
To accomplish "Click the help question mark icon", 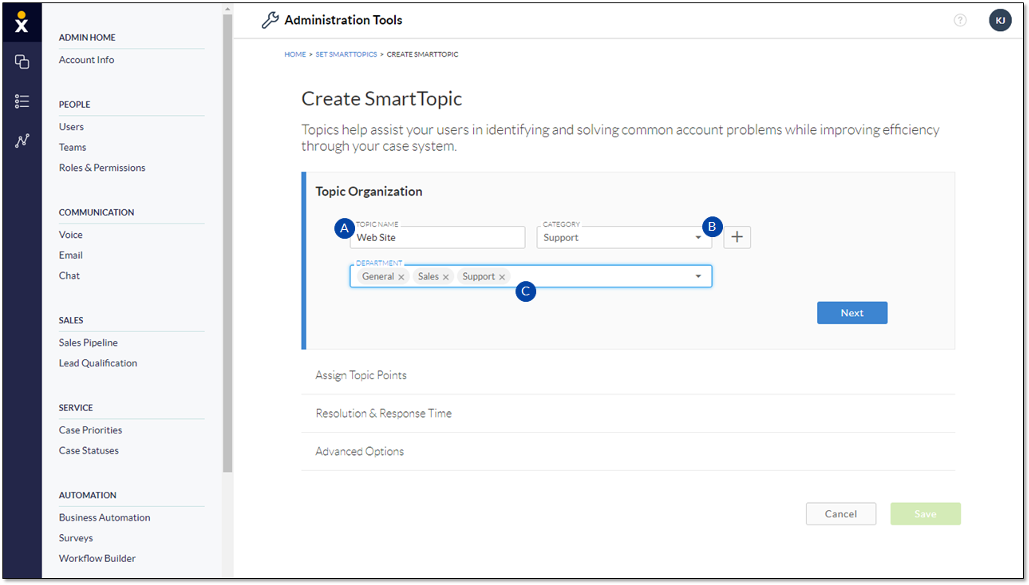I will (960, 20).
